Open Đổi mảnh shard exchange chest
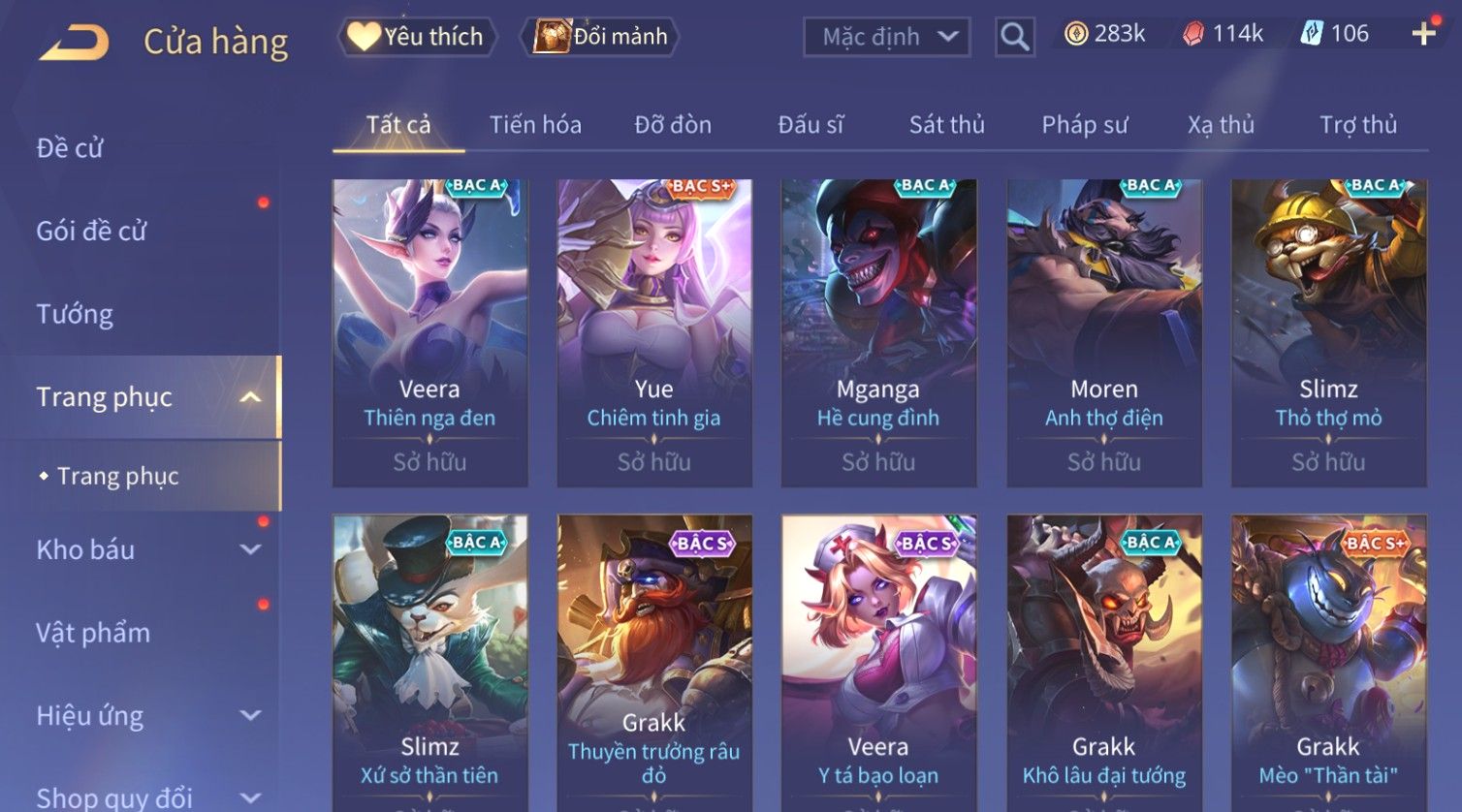This screenshot has height=812, width=1462. click(599, 37)
